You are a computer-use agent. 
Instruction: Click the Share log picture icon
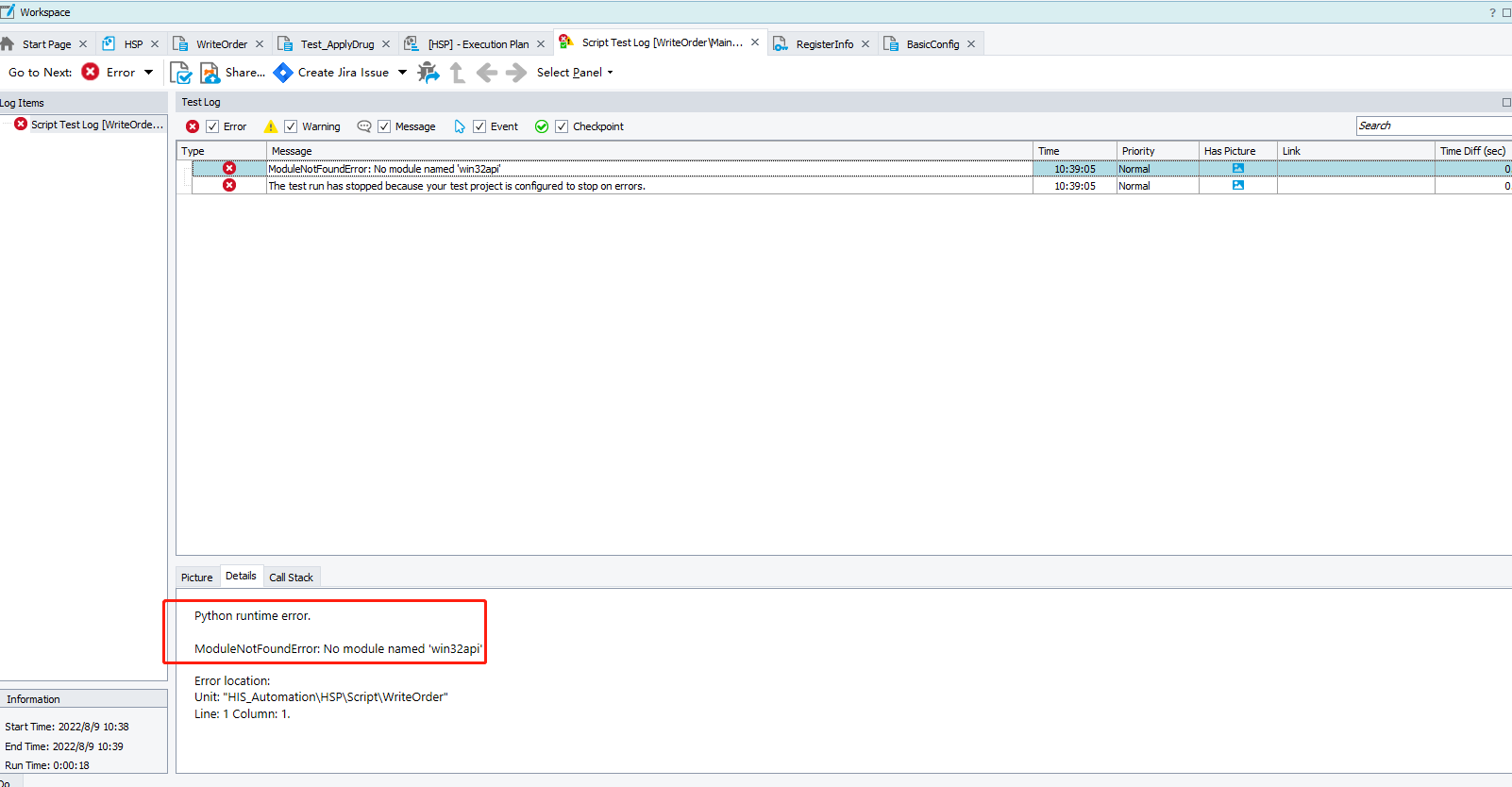point(210,73)
